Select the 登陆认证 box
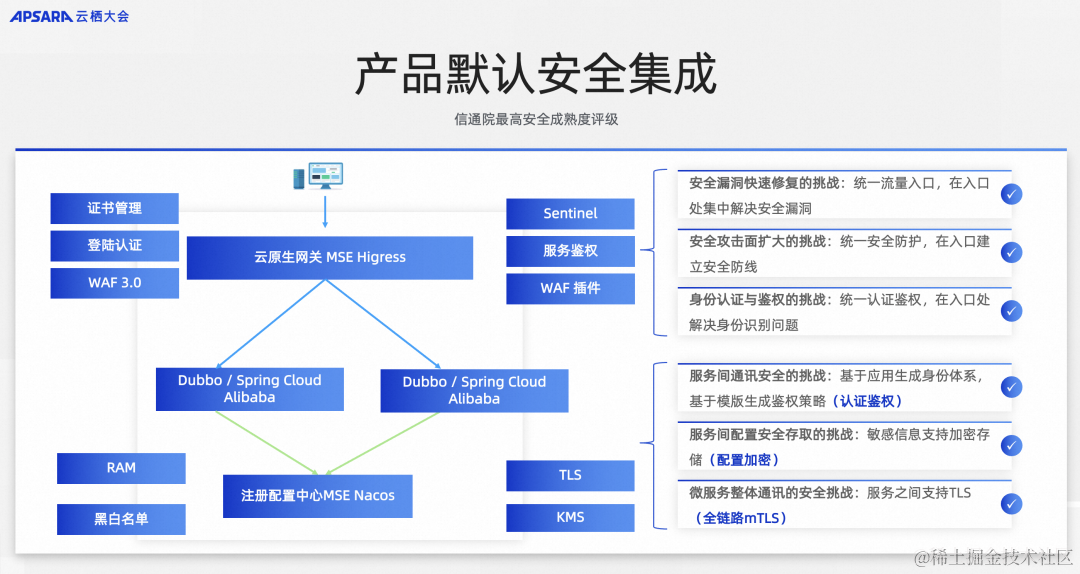Image resolution: width=1080 pixels, height=574 pixels. tap(114, 245)
